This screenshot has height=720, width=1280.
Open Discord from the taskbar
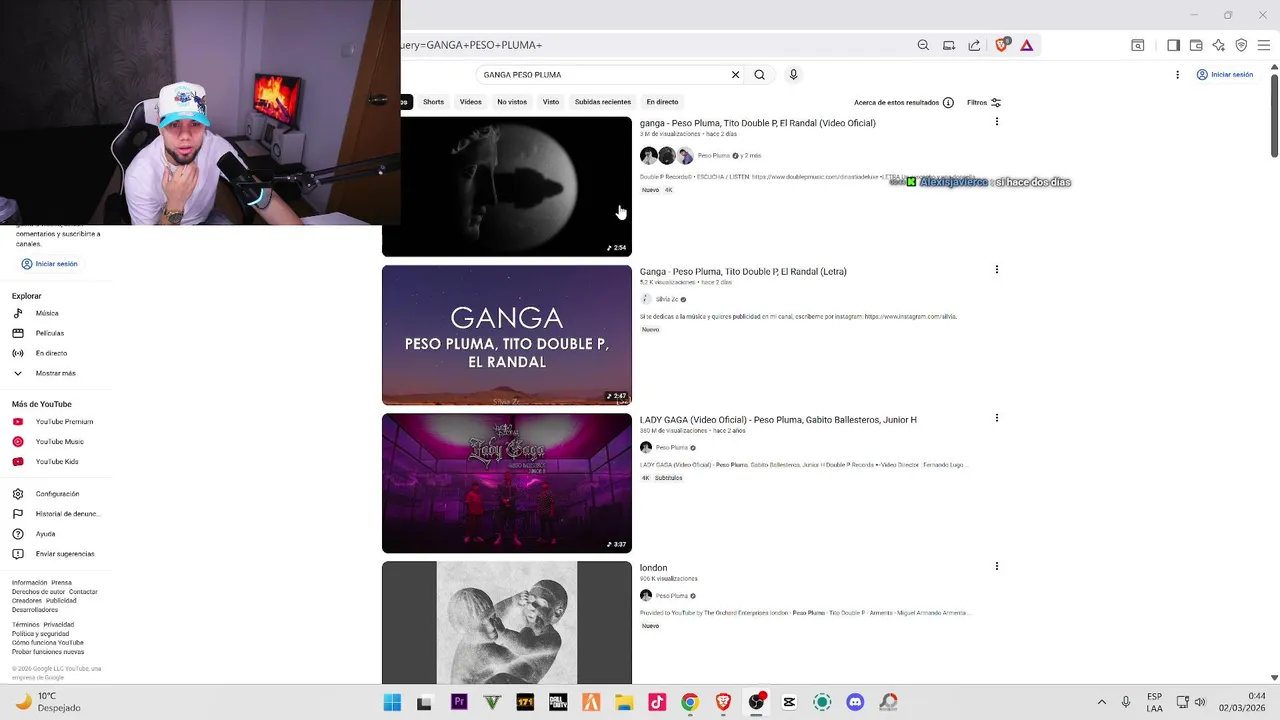(855, 702)
